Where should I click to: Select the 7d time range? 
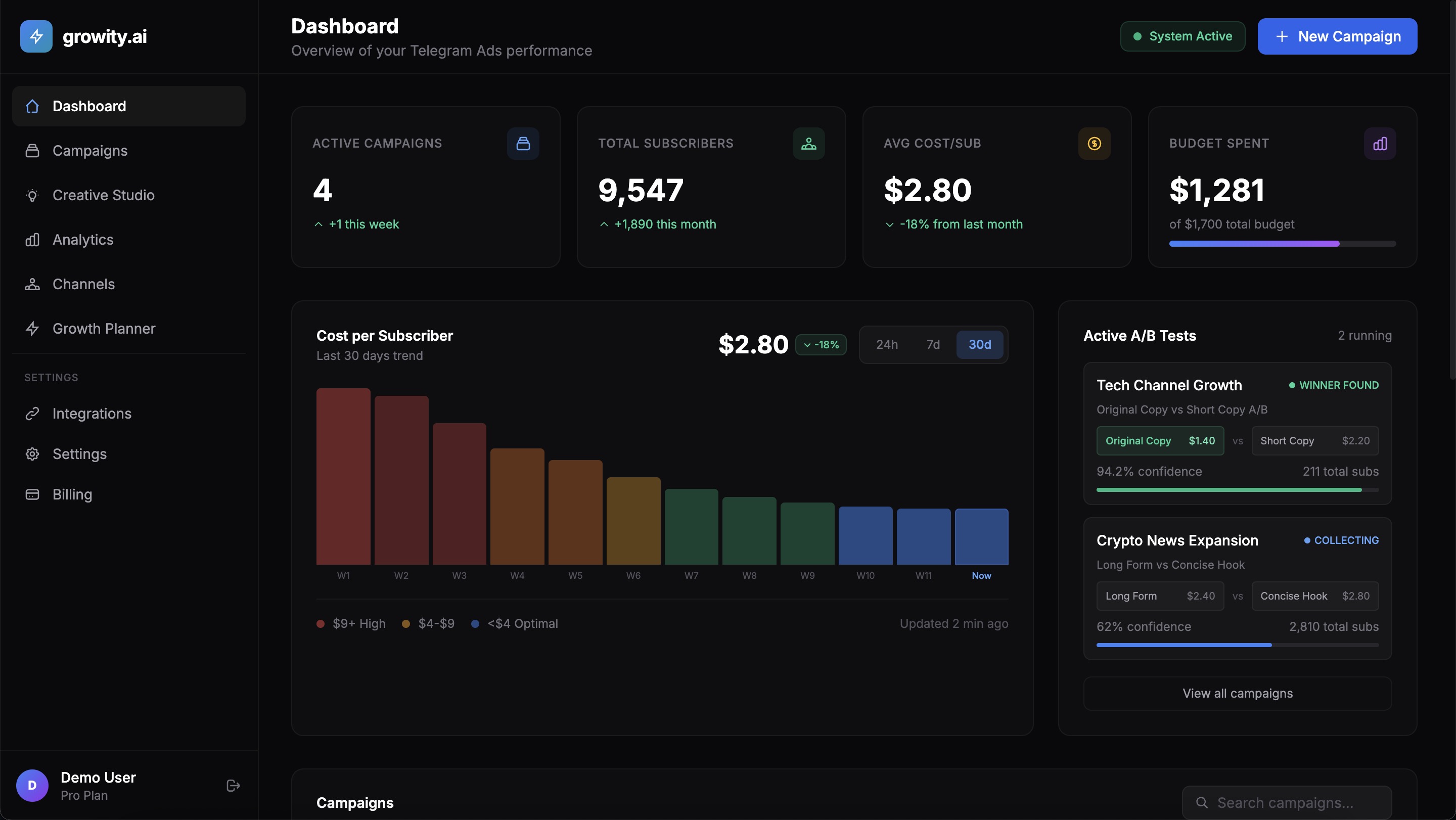click(933, 344)
